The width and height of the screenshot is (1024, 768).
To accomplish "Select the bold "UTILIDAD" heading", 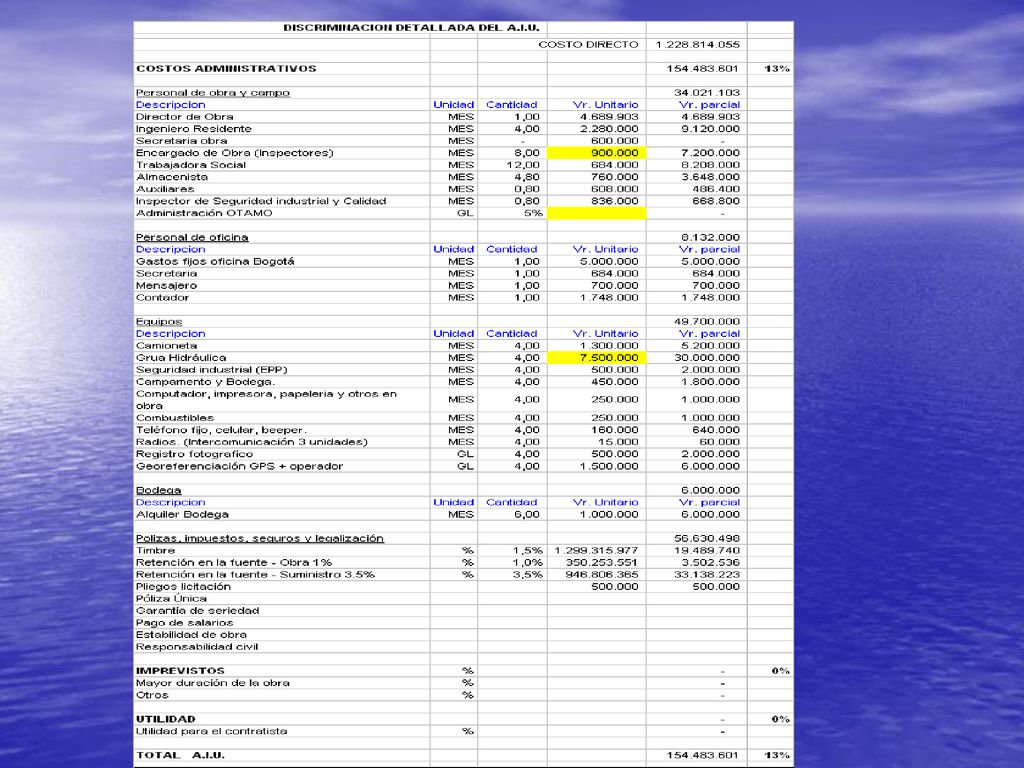I will tap(165, 719).
